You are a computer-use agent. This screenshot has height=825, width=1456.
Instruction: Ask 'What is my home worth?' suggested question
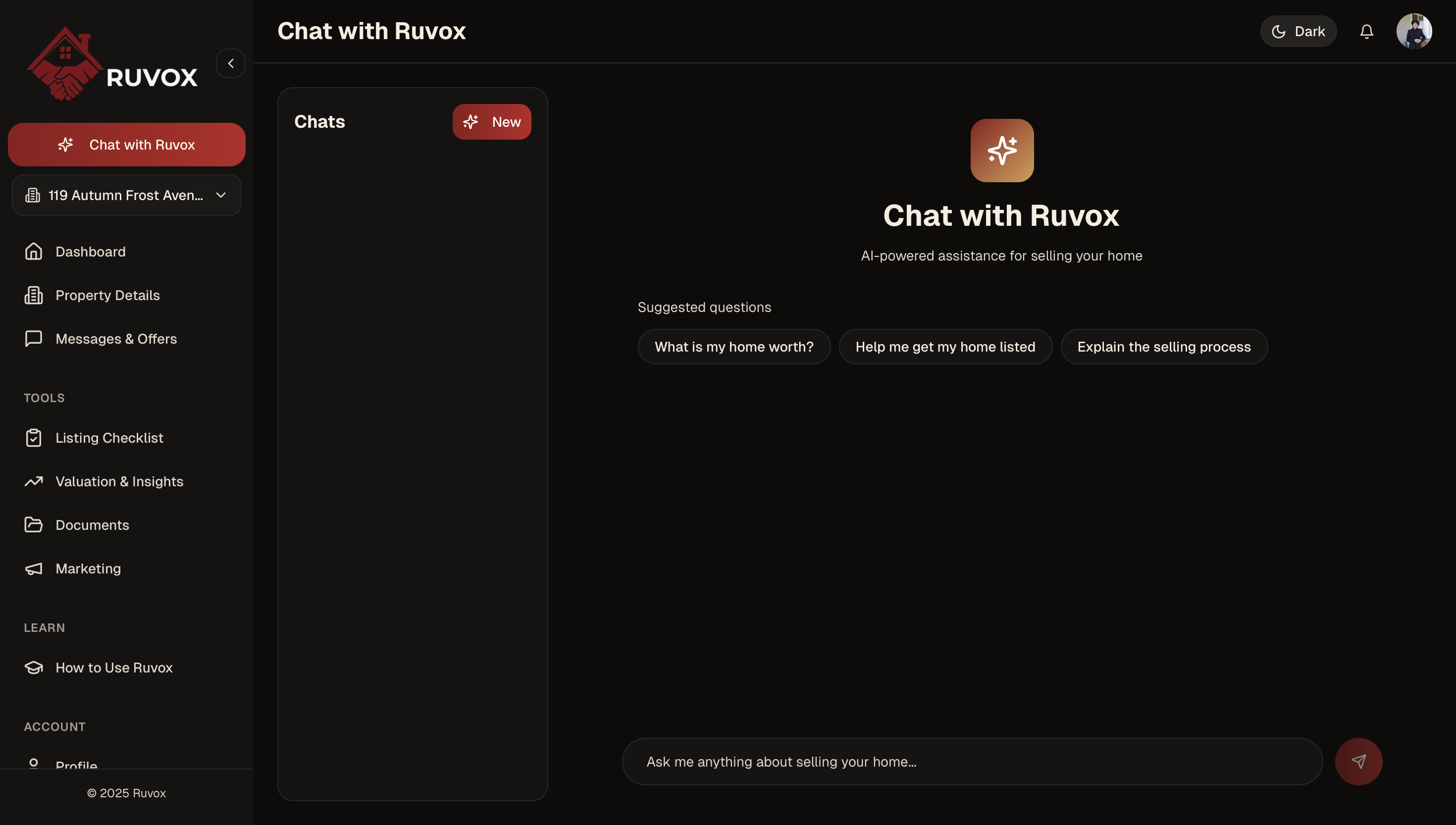click(733, 346)
